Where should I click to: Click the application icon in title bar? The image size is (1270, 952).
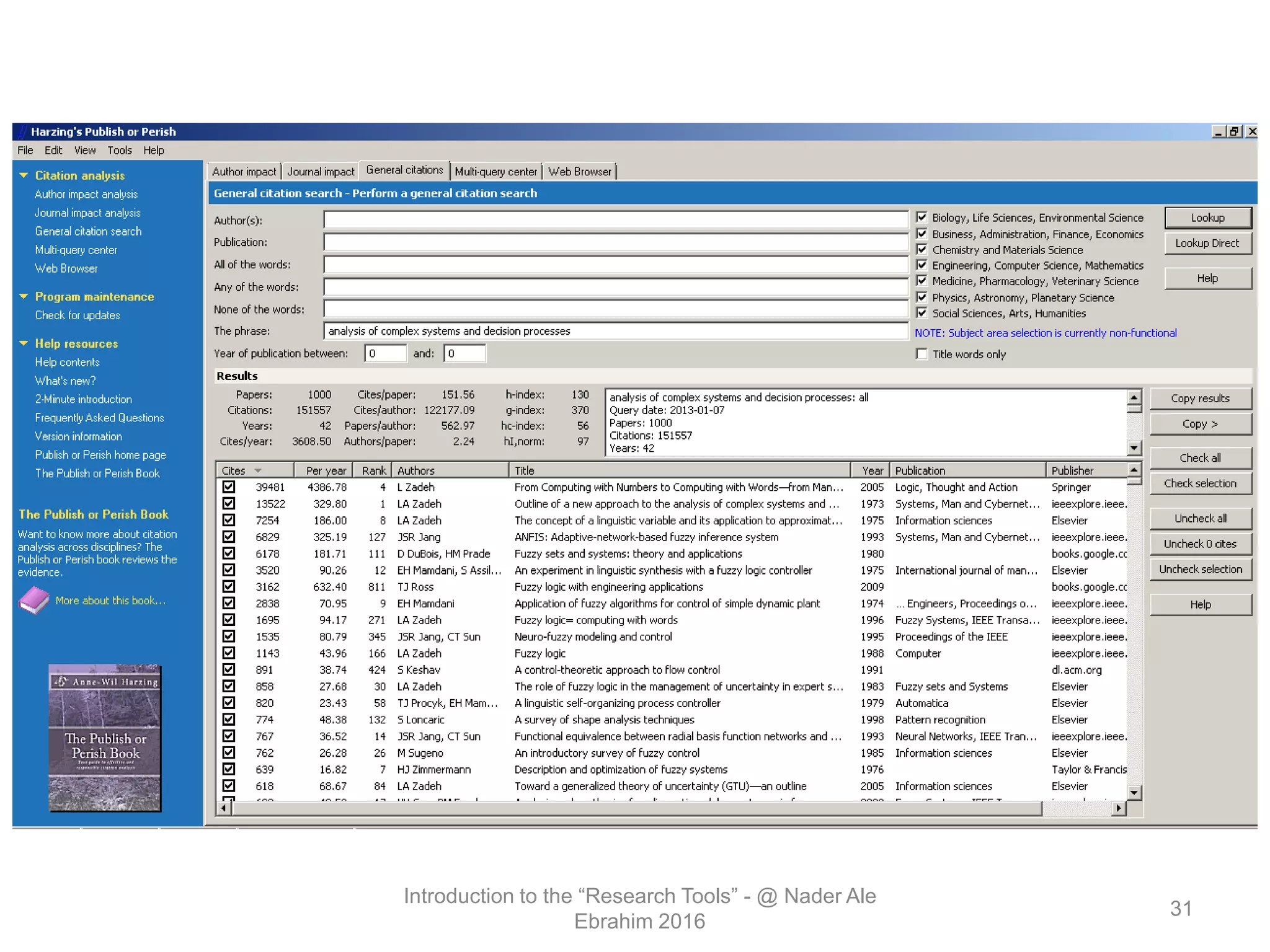click(x=22, y=131)
